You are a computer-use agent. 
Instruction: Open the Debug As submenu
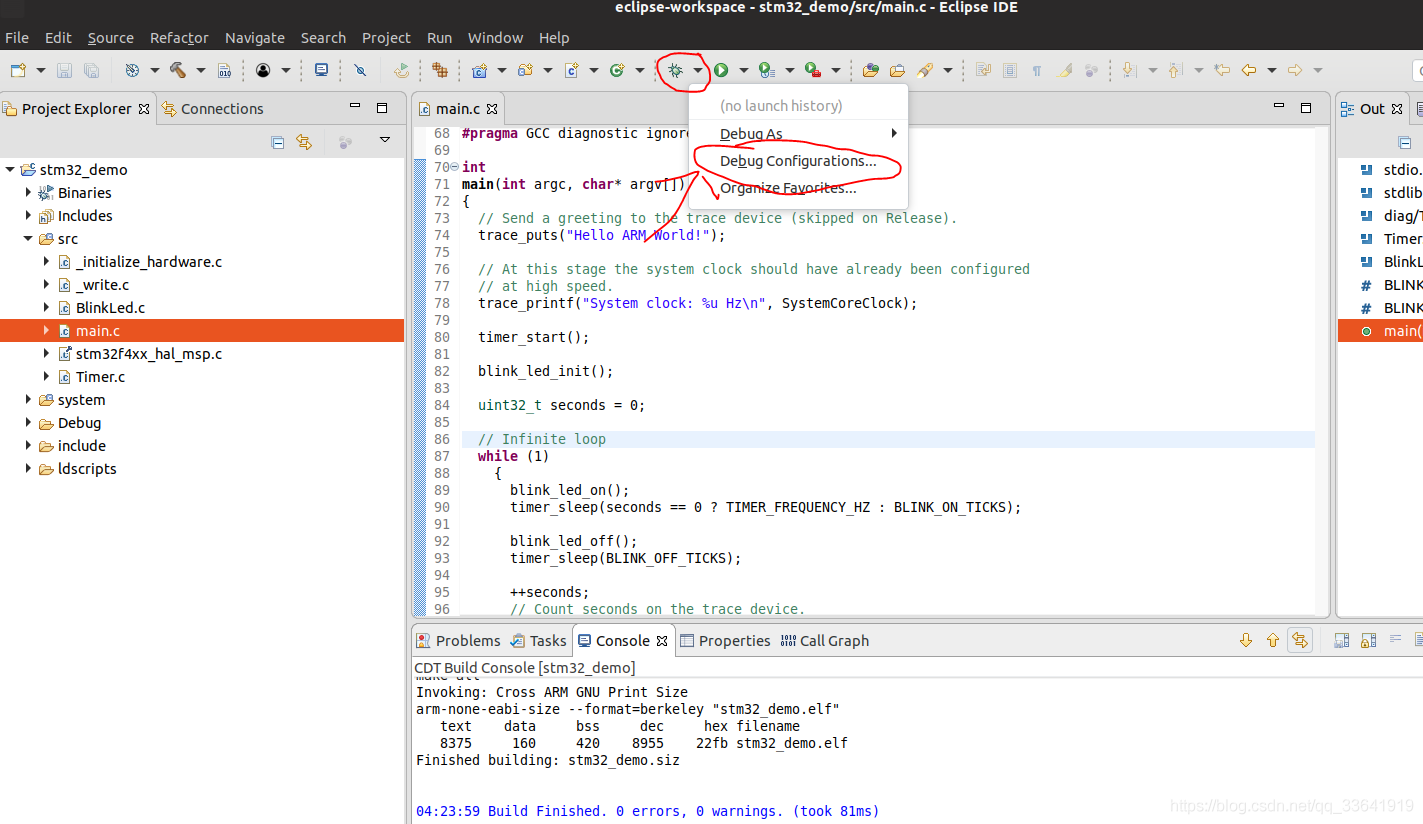click(x=798, y=134)
